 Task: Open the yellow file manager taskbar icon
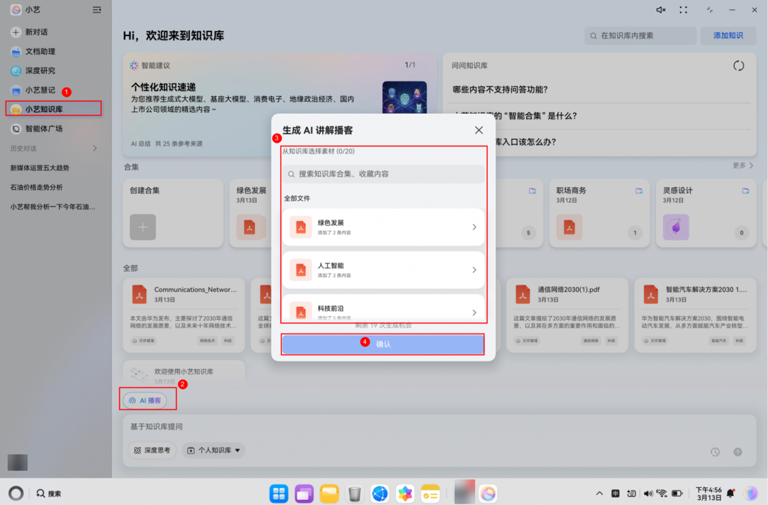coord(329,494)
